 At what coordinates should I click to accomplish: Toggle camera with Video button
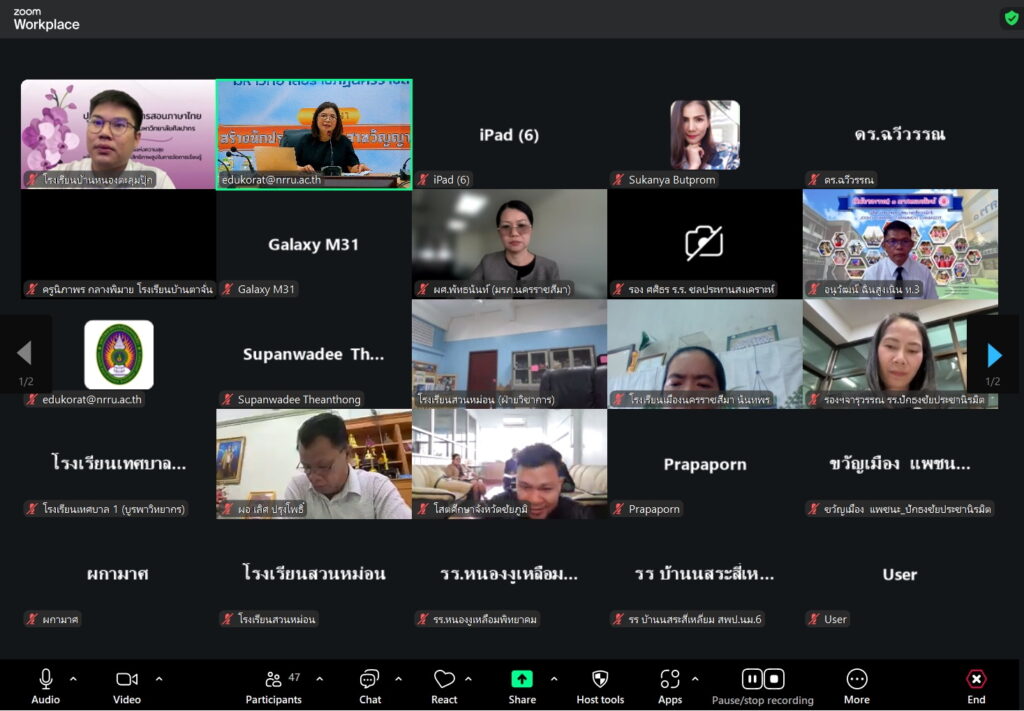pos(127,686)
